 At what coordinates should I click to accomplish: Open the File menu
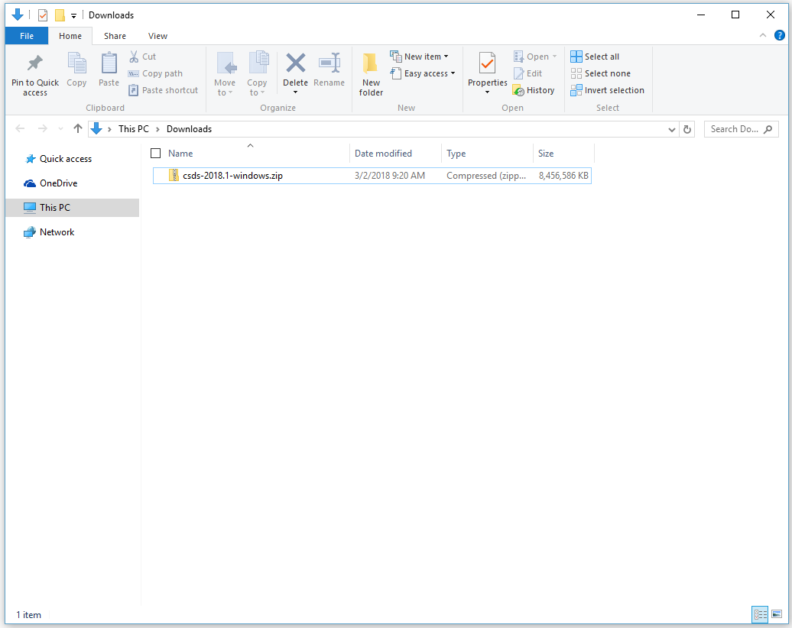tap(26, 36)
